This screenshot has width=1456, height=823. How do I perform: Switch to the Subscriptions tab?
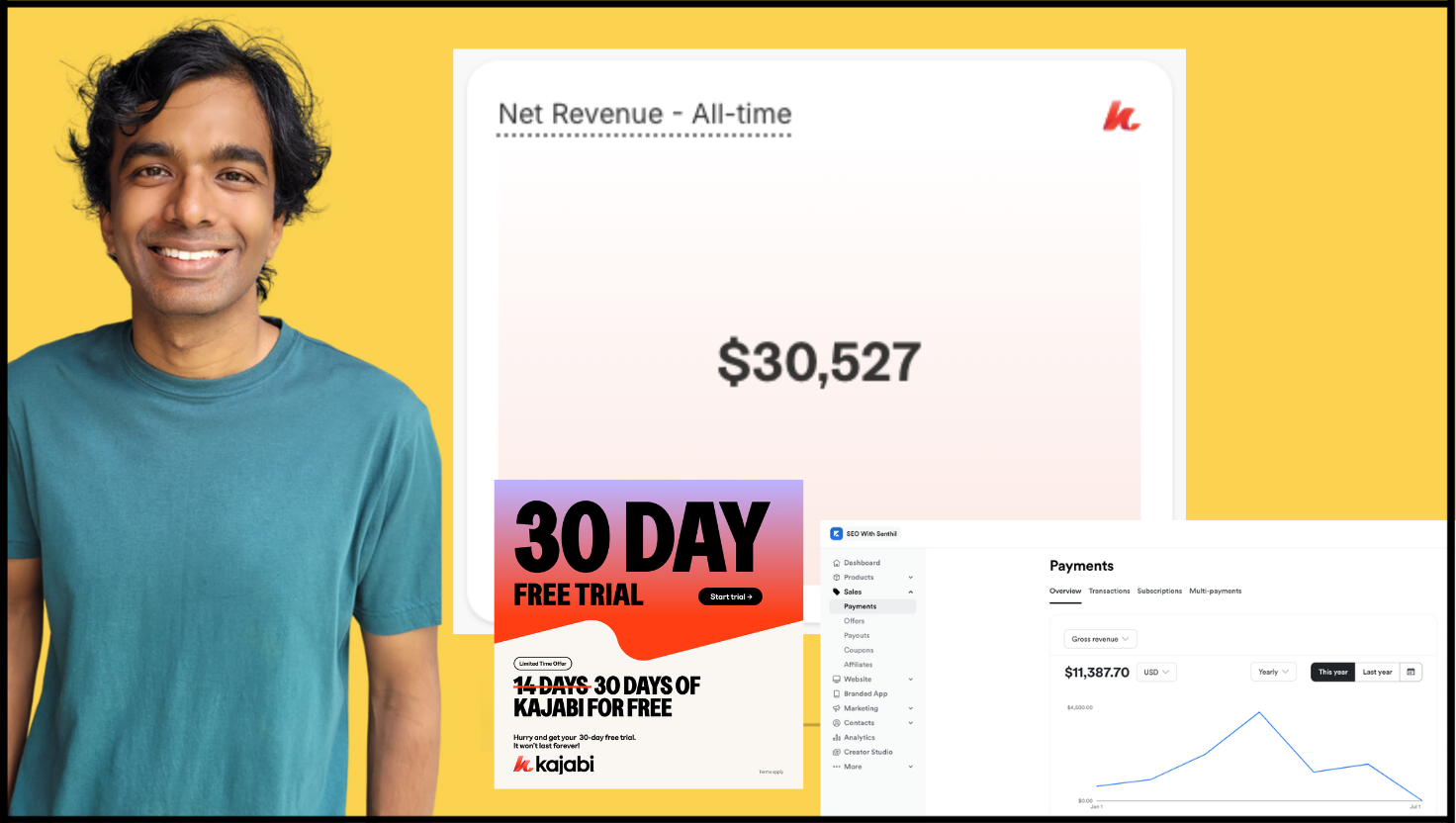pyautogui.click(x=1159, y=591)
